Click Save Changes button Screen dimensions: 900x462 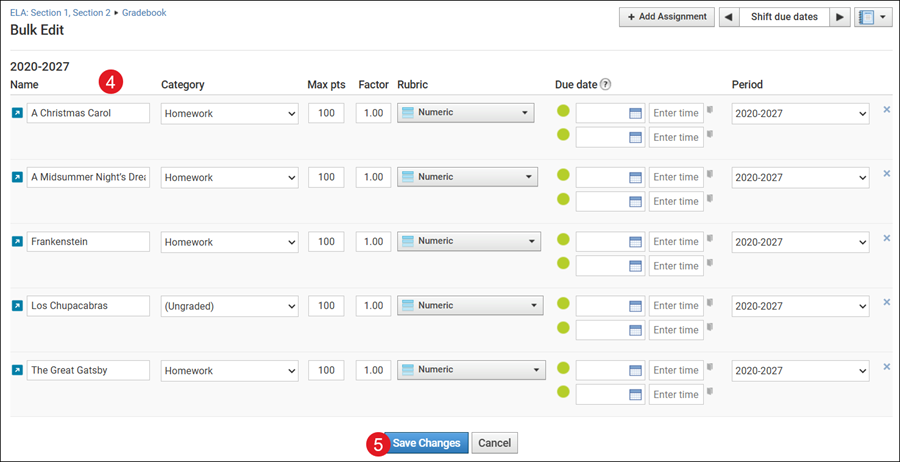[x=426, y=443]
